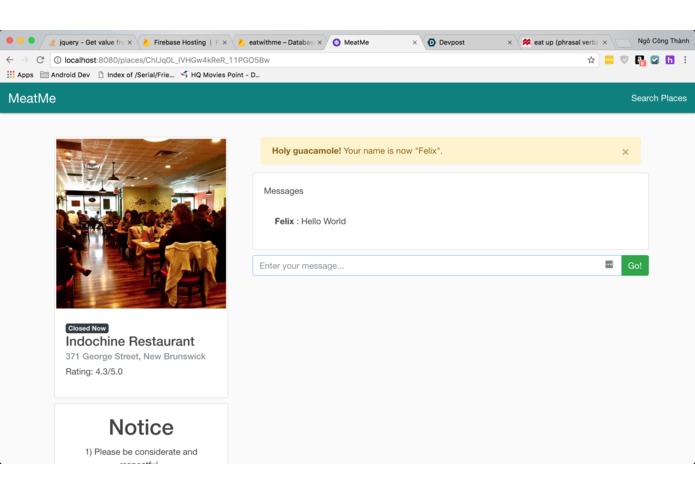Open the extension with red badge
This screenshot has width=695, height=494.
pos(640,60)
